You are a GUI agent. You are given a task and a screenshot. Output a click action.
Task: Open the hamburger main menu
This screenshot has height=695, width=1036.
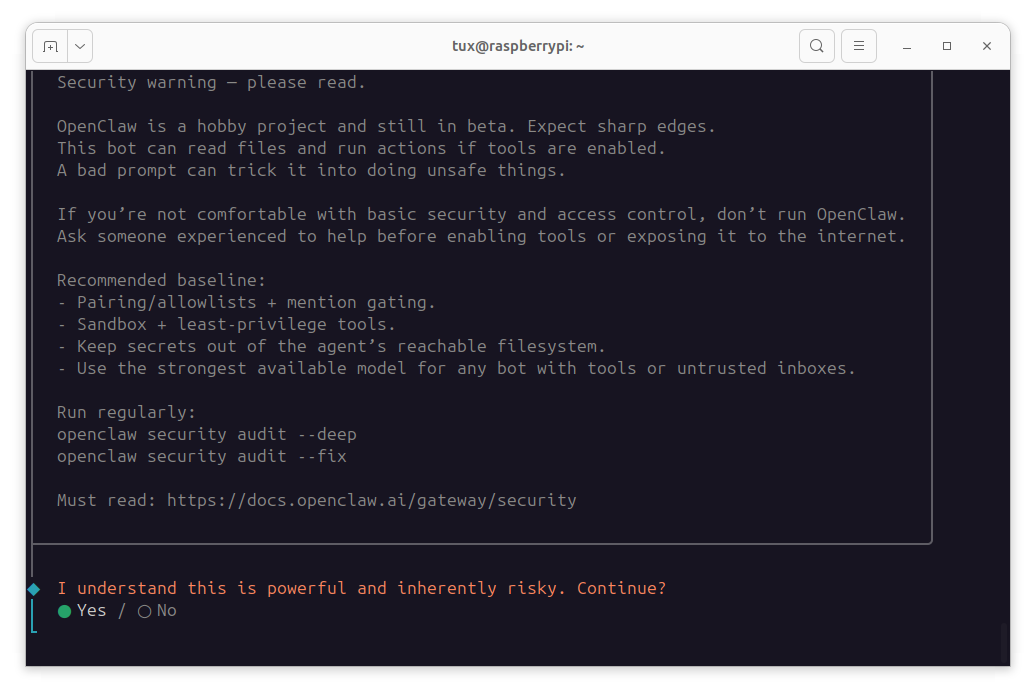click(x=859, y=46)
